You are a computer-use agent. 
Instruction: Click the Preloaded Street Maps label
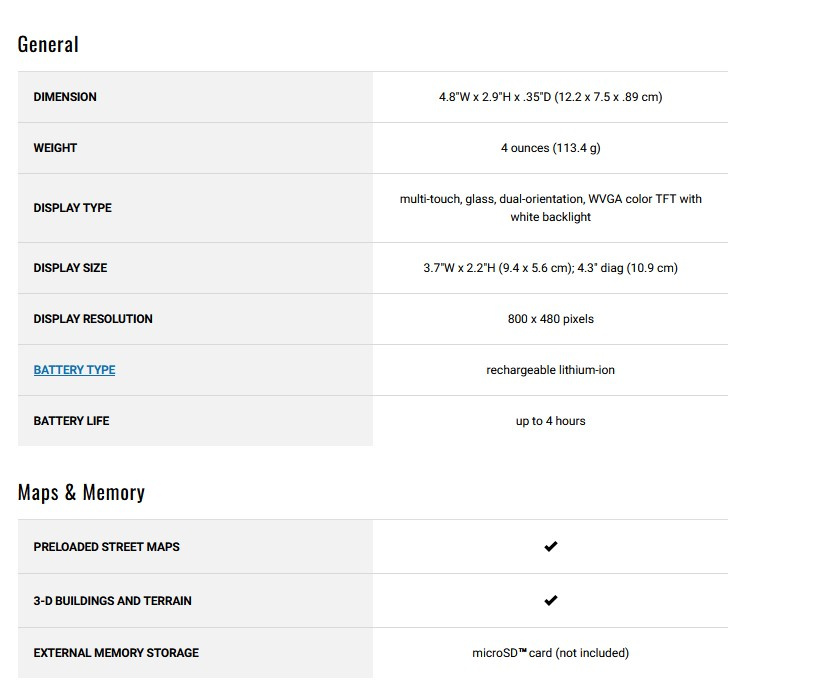tap(106, 547)
